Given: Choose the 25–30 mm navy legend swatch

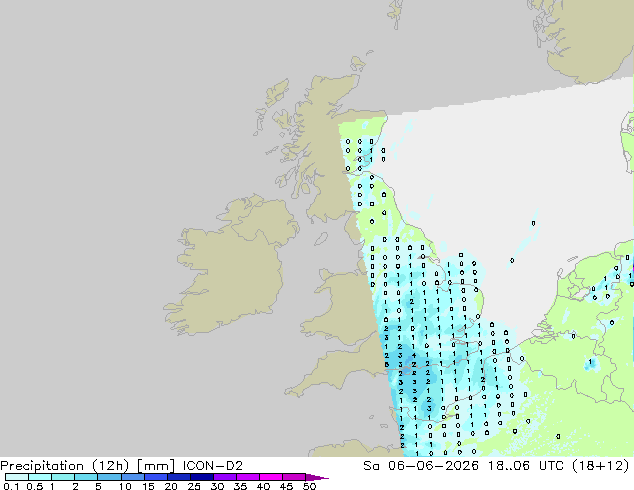Looking at the screenshot, I should pyautogui.click(x=201, y=477).
